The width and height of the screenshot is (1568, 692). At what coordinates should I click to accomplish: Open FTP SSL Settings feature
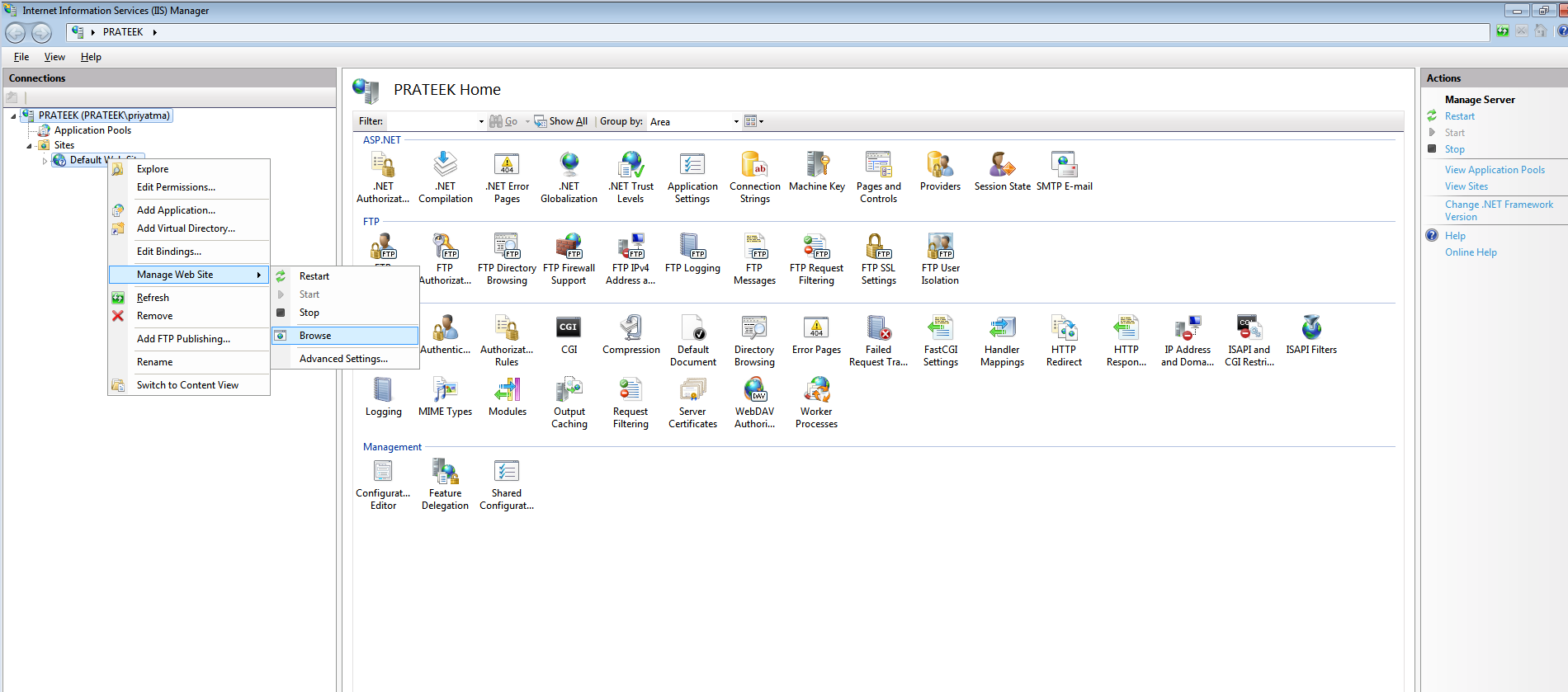[x=878, y=259]
